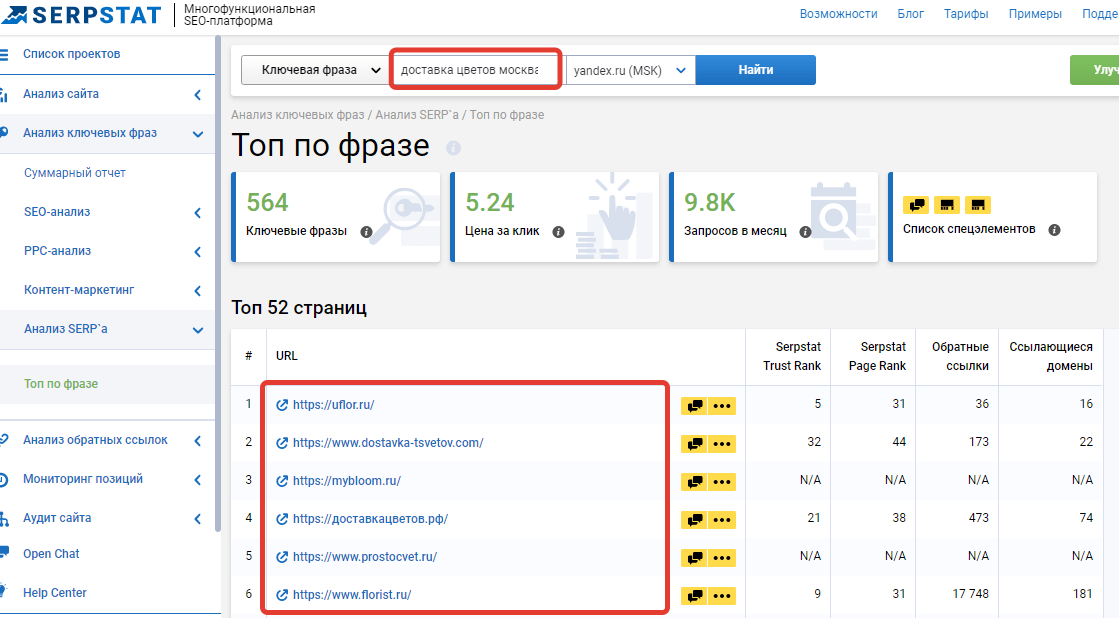1119x620 pixels.
Task: Click the yellow chat icon in dostavka-tsvetov.com row
Action: point(694,444)
